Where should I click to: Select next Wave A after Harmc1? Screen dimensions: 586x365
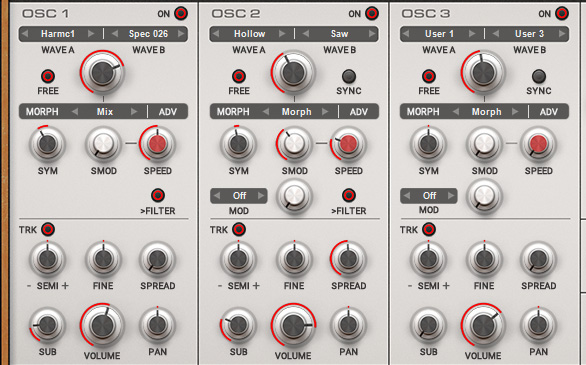click(91, 34)
